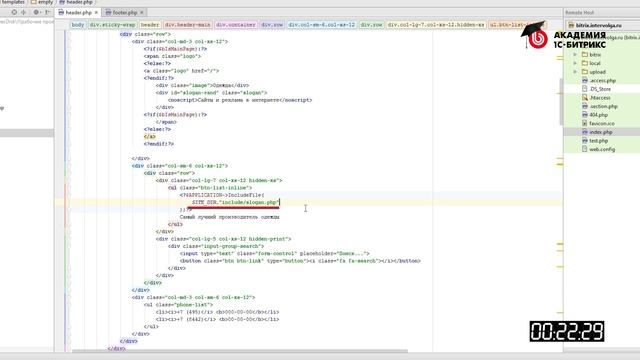Select web.config in Remote Host
Viewport: 640px width, 360px height.
point(602,149)
